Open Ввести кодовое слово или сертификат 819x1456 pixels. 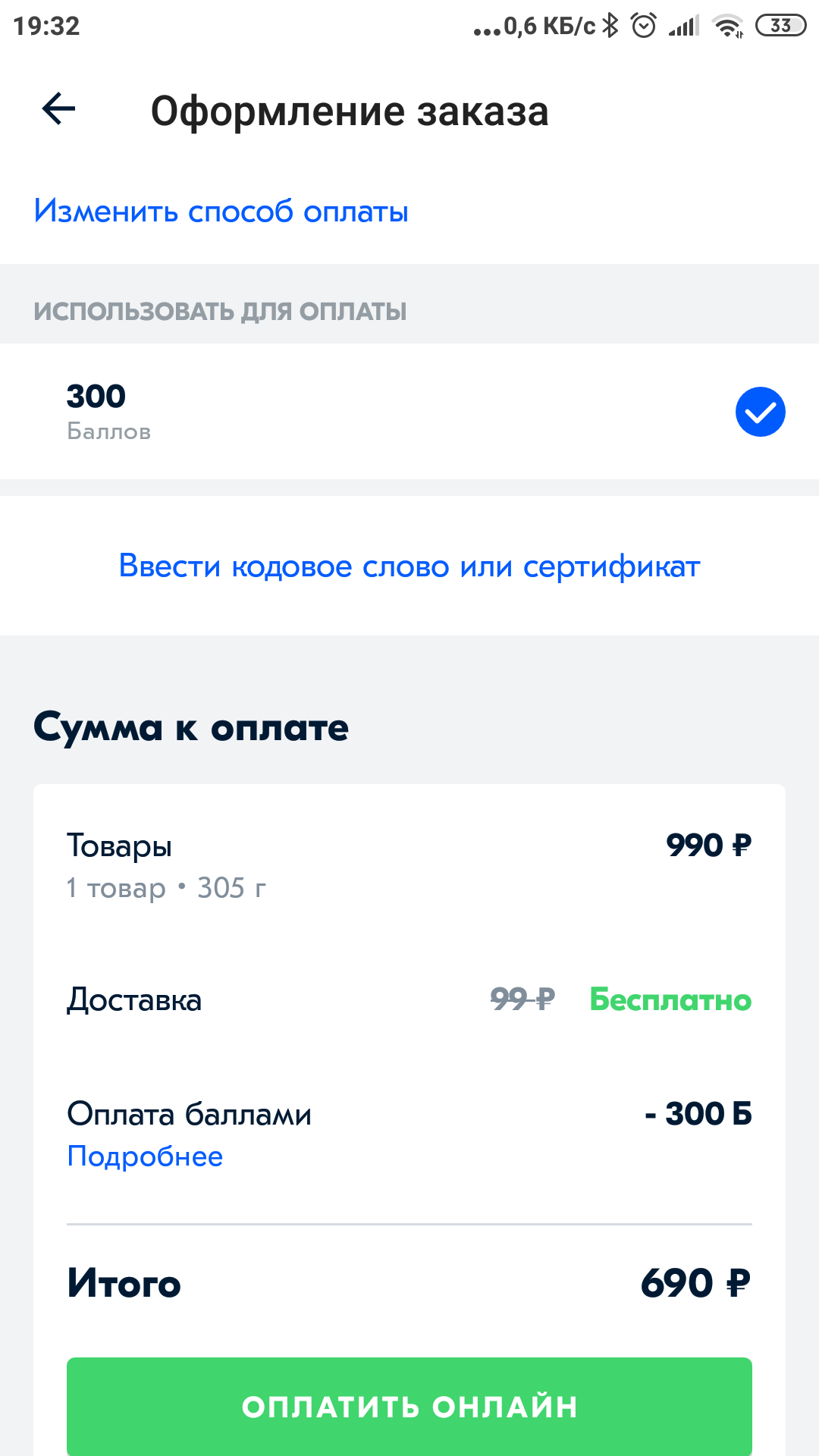pos(409,566)
